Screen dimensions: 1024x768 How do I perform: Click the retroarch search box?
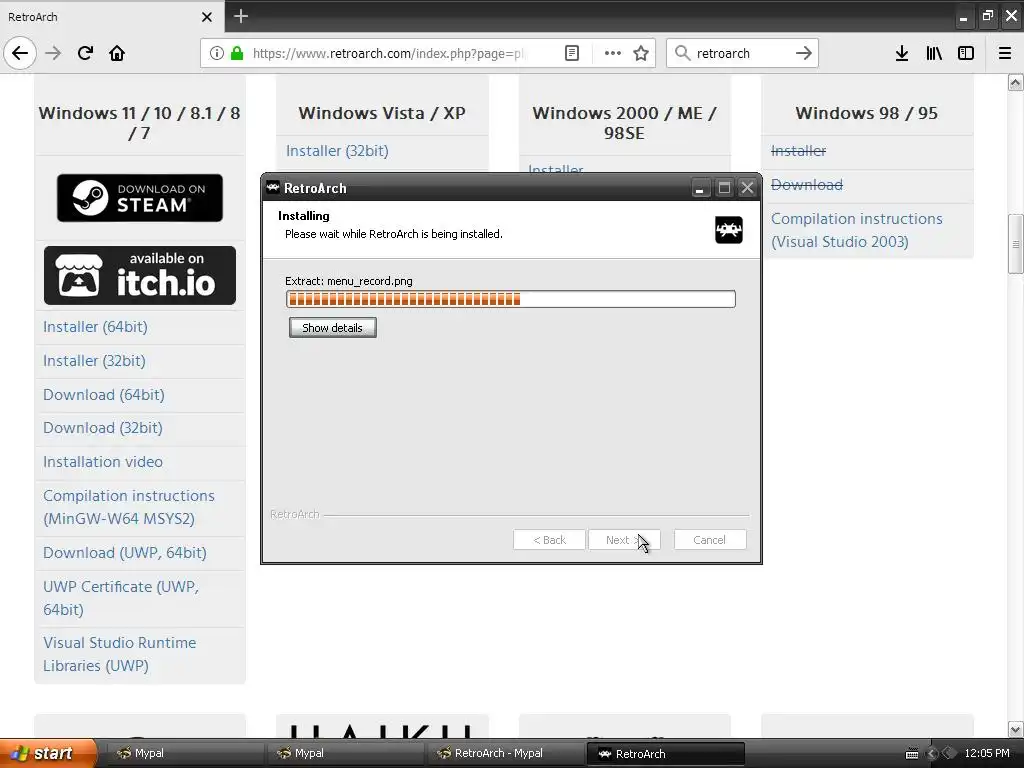(x=743, y=53)
